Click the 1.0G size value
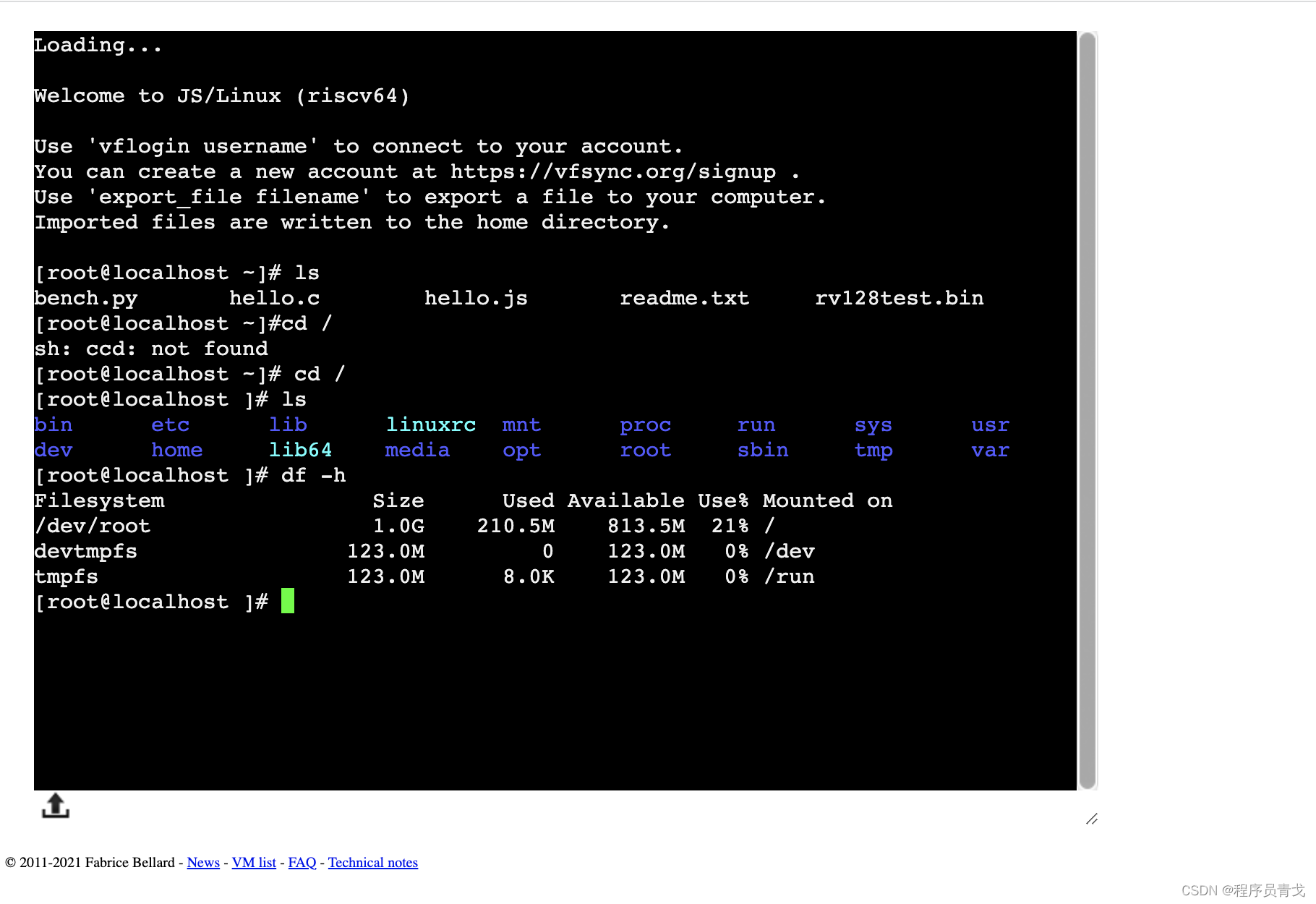1316x904 pixels. [398, 526]
